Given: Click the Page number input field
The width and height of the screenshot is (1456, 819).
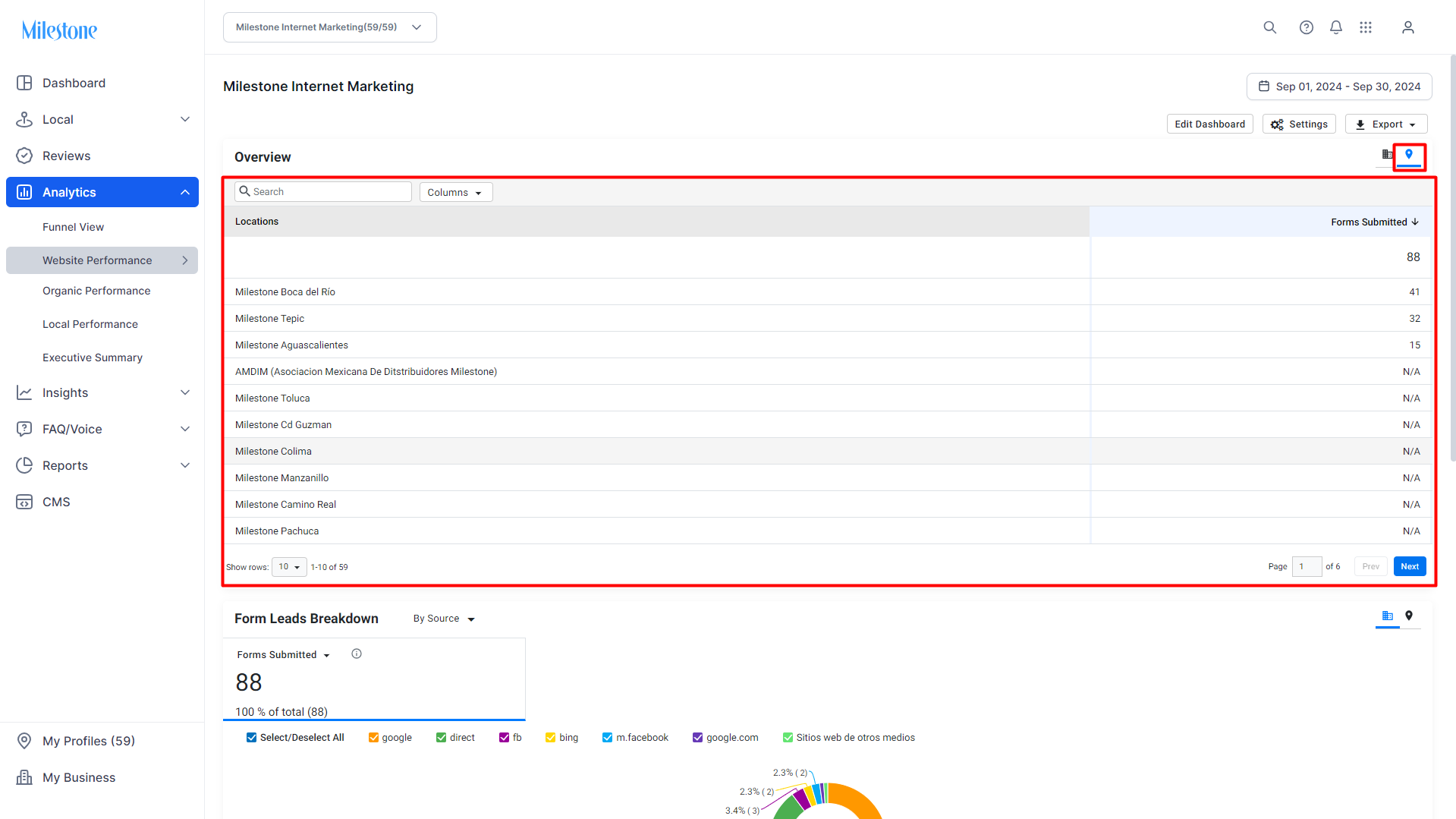Looking at the screenshot, I should 1307,566.
